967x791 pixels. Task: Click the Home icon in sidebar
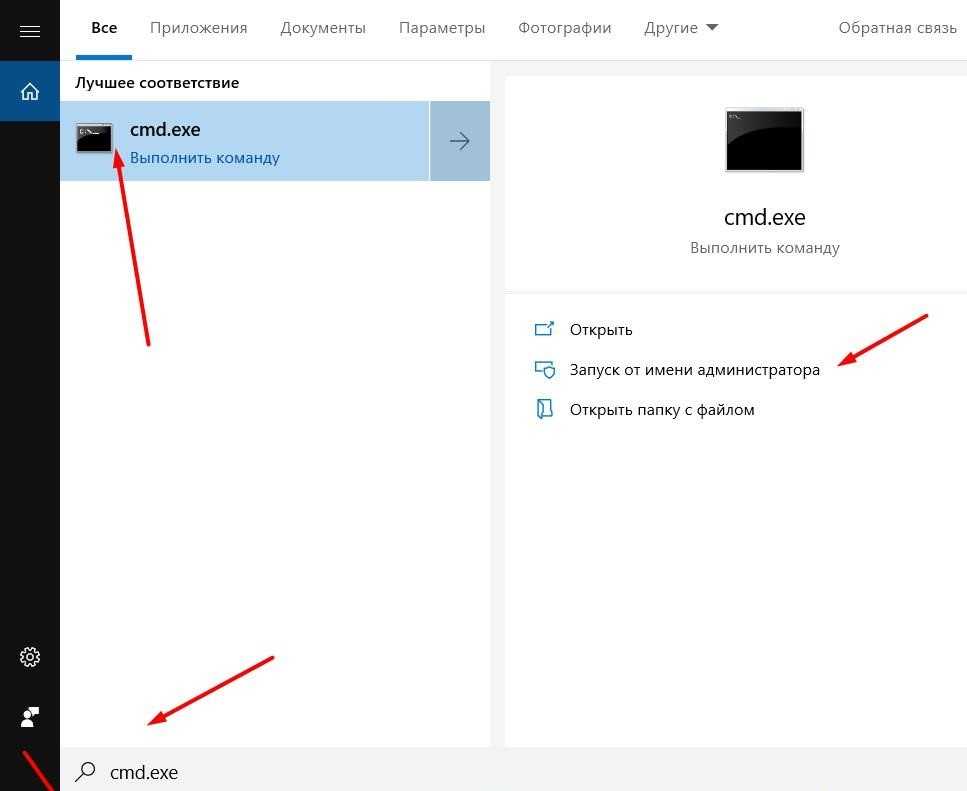pyautogui.click(x=30, y=91)
